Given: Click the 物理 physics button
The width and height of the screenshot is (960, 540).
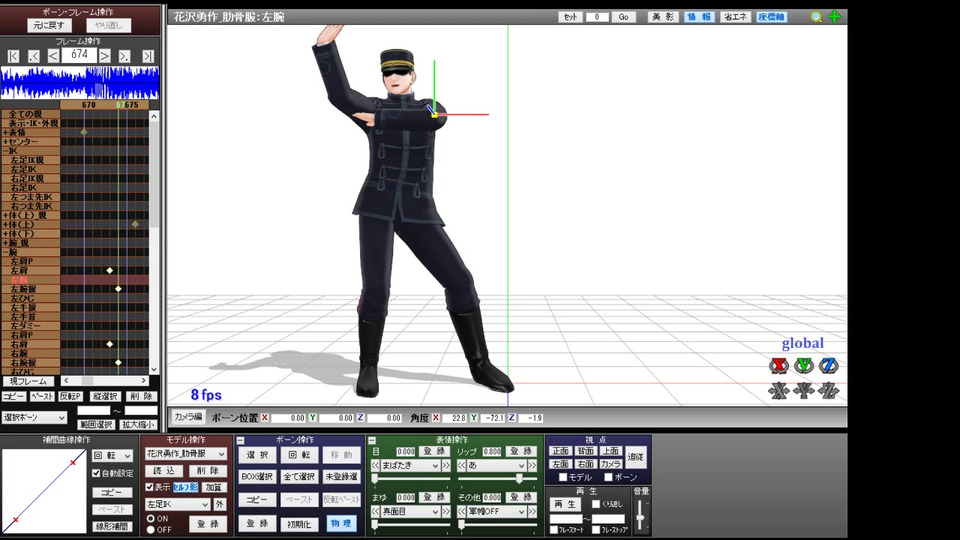Looking at the screenshot, I should tap(341, 523).
